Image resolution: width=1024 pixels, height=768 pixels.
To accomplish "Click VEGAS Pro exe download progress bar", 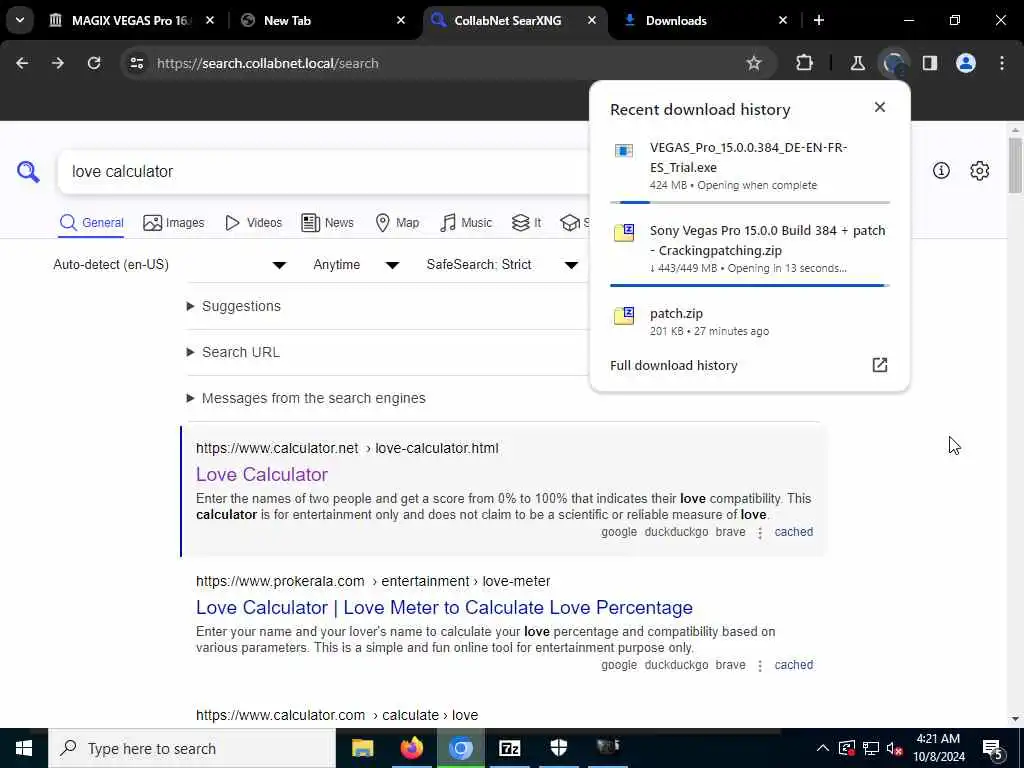I will tap(750, 202).
